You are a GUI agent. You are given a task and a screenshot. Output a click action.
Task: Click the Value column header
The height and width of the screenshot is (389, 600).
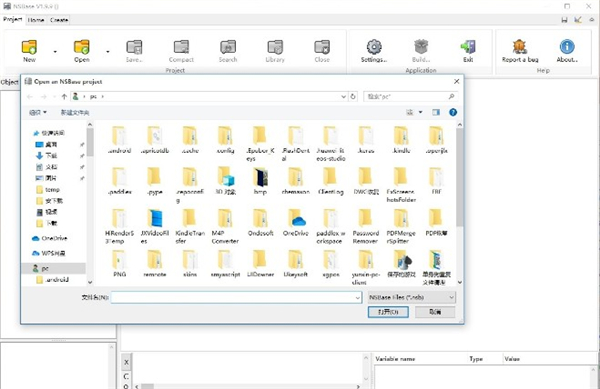512,359
